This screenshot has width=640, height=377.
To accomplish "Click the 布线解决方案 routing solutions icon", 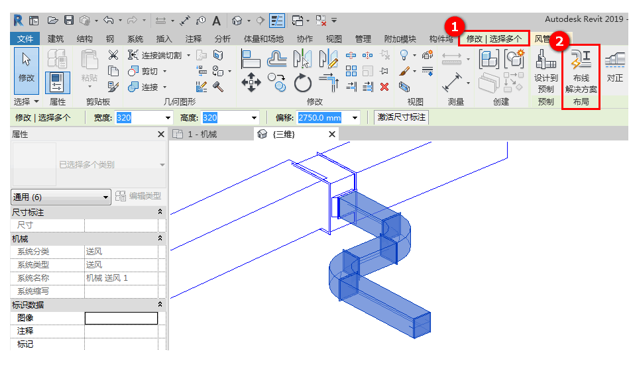I will pos(580,72).
